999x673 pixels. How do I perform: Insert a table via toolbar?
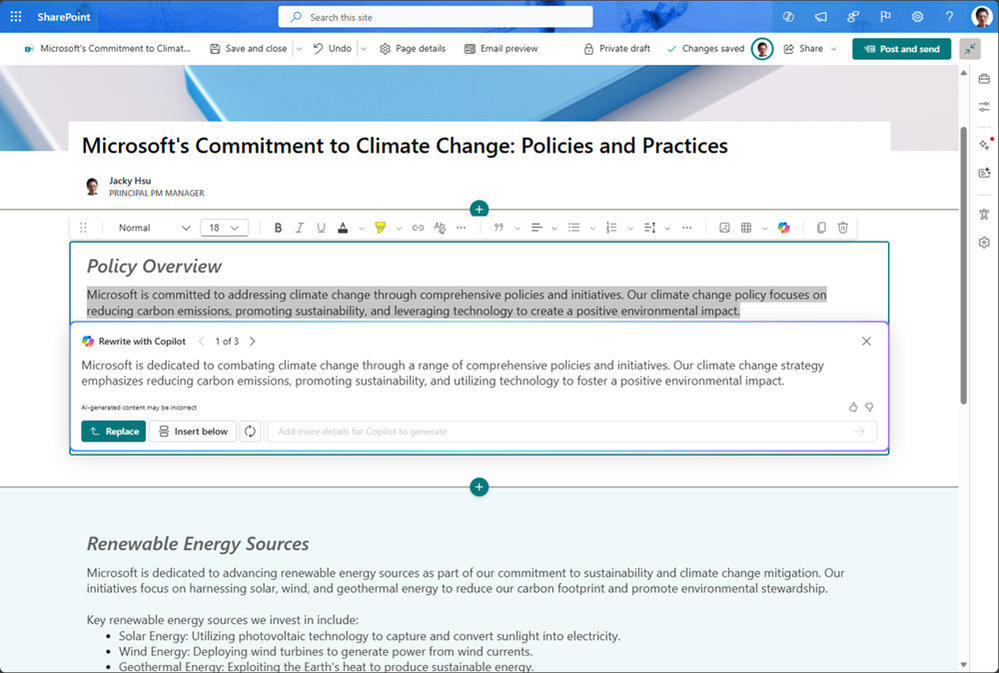[x=746, y=228]
